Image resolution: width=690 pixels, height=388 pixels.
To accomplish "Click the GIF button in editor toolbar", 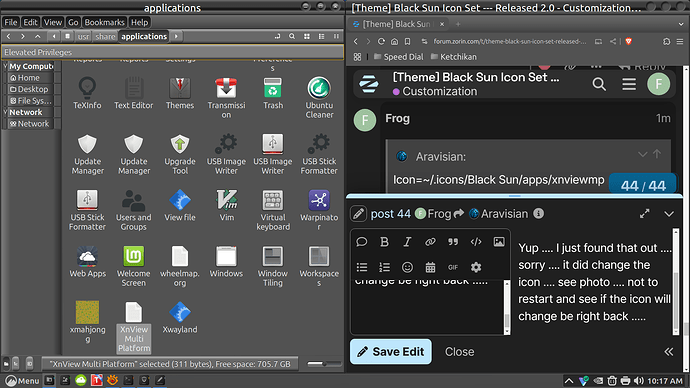I will [x=453, y=267].
